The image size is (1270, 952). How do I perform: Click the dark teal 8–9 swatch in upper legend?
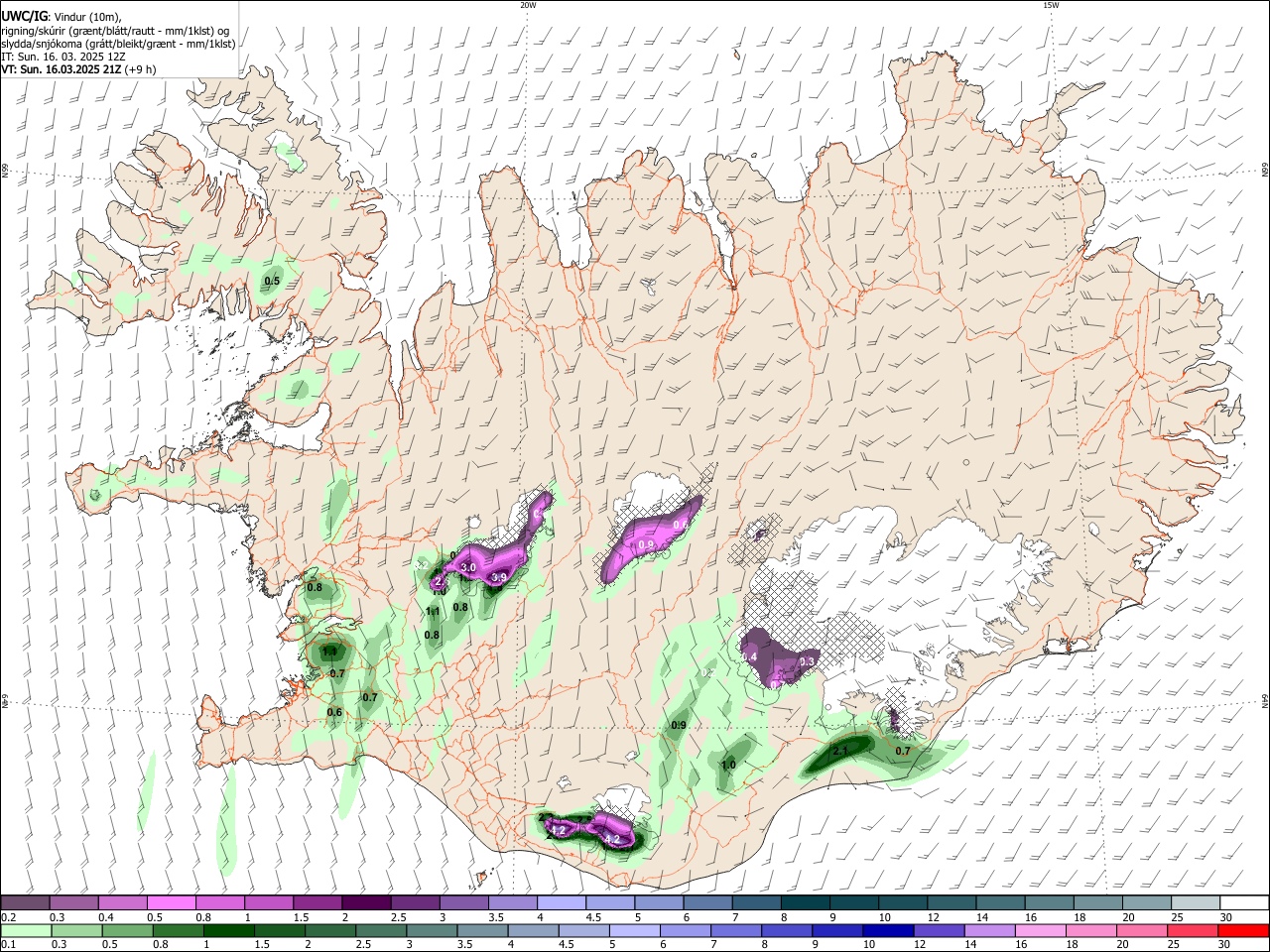click(806, 902)
